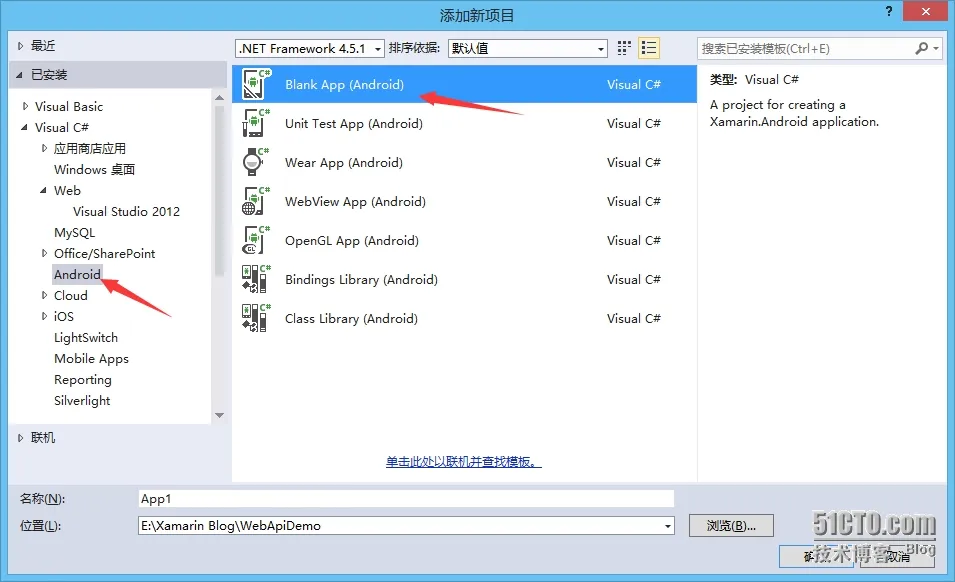The width and height of the screenshot is (955, 582).
Task: Open the .NET Framework 4.5.1 dropdown
Action: pos(310,48)
